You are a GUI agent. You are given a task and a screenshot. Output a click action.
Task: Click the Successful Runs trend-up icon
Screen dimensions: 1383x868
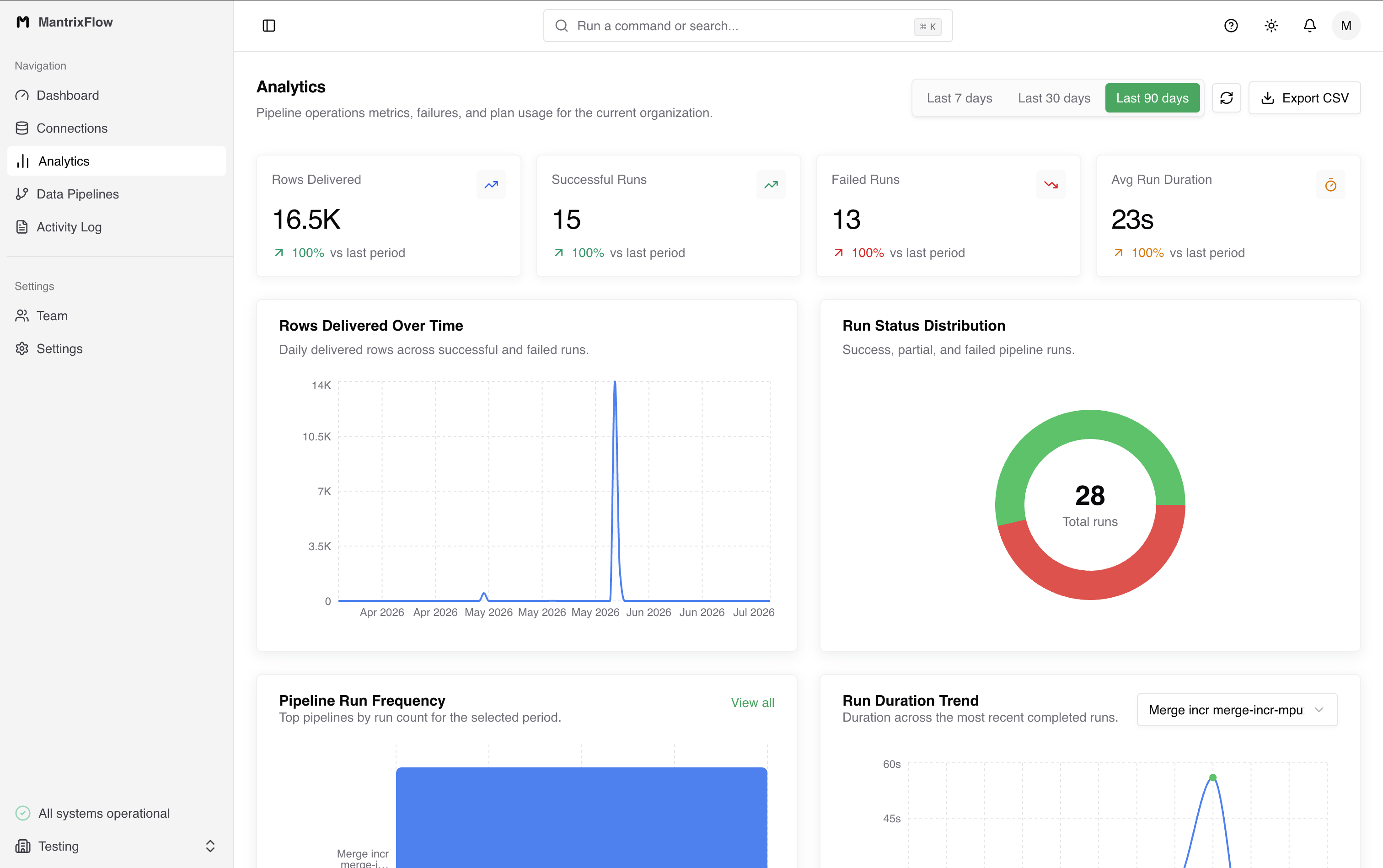(x=771, y=185)
